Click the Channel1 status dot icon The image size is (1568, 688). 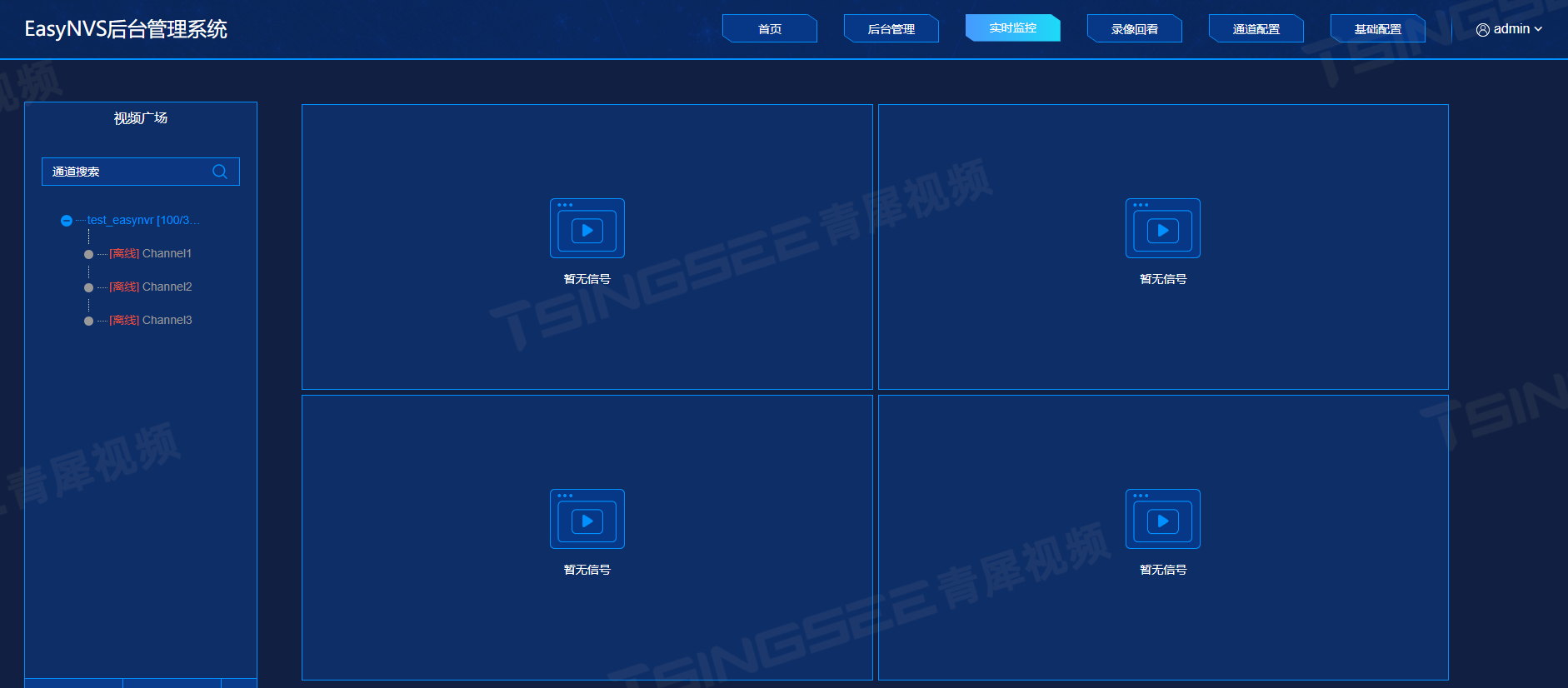click(88, 254)
